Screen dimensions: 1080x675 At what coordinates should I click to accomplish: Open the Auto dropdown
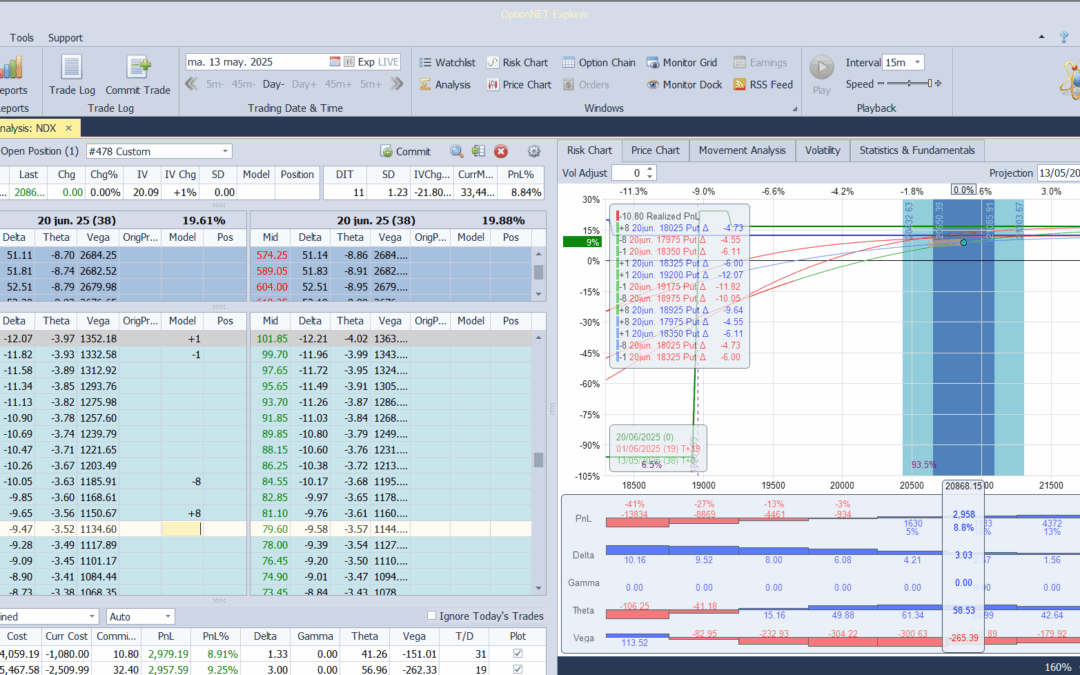(167, 616)
